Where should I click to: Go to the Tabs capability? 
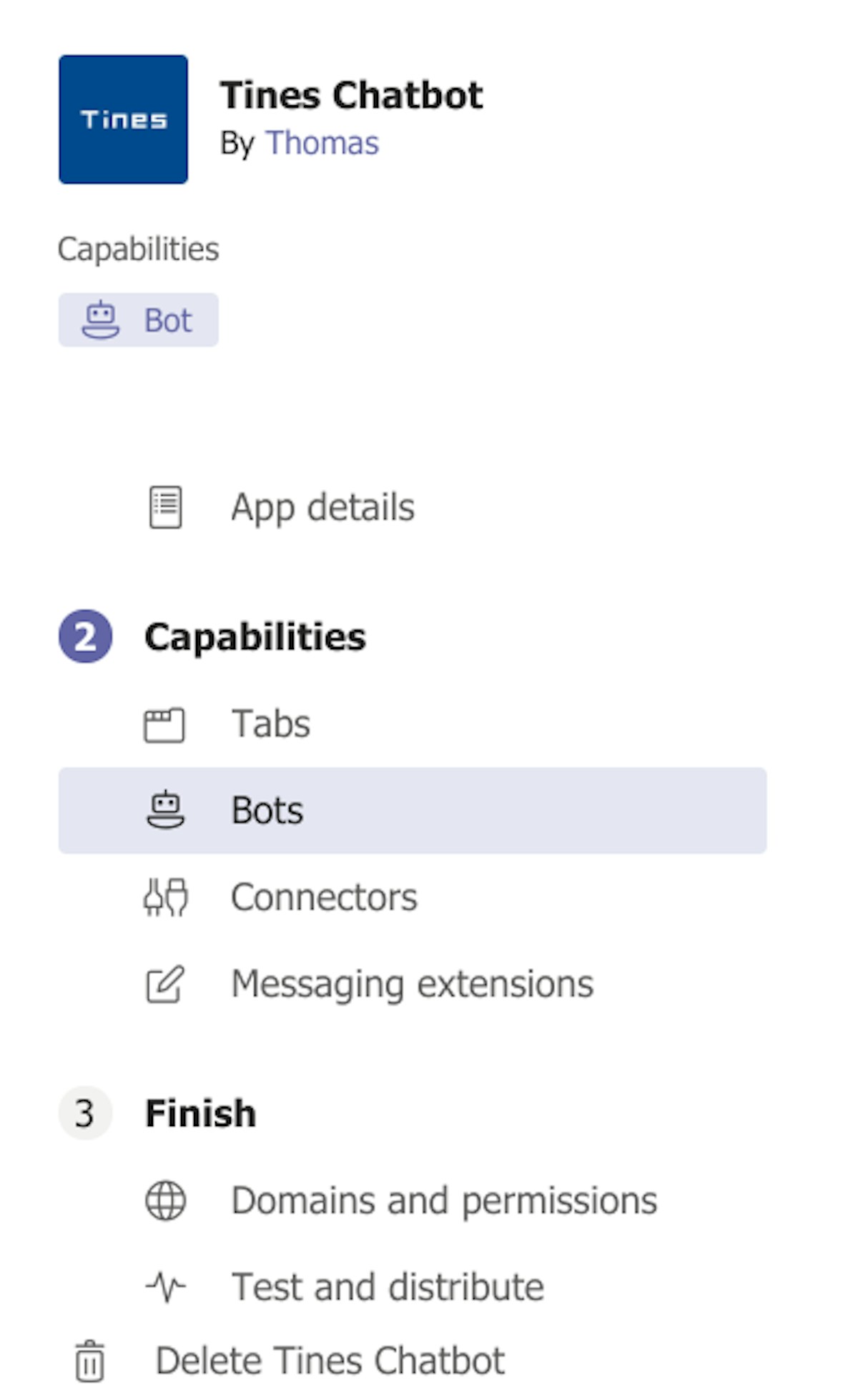[271, 724]
